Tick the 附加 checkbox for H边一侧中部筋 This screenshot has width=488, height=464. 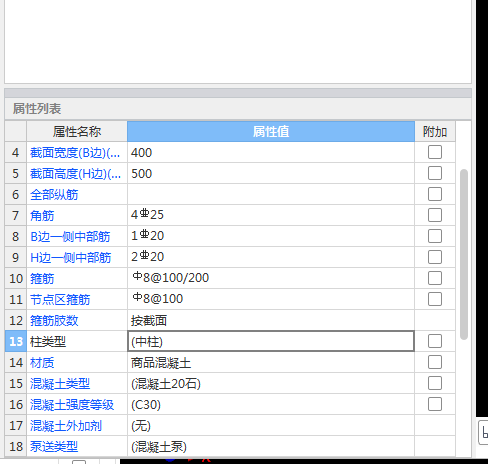[435, 257]
